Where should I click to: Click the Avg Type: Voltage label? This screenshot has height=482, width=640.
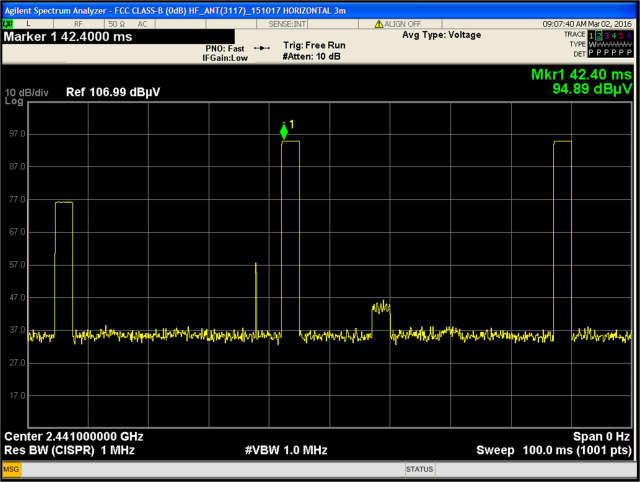pos(442,35)
